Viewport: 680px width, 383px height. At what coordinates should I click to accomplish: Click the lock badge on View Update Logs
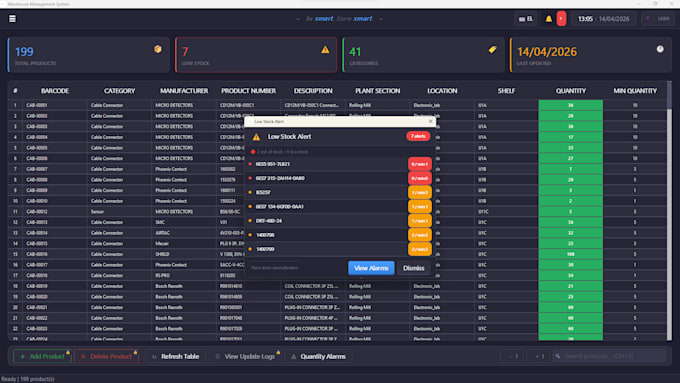point(278,352)
